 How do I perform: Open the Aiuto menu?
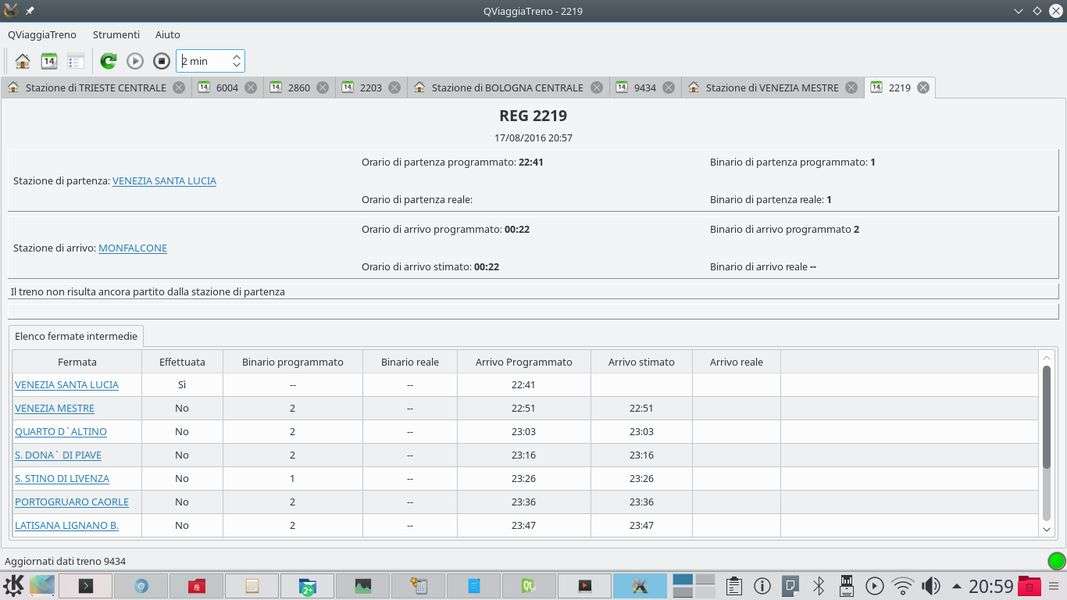click(167, 34)
